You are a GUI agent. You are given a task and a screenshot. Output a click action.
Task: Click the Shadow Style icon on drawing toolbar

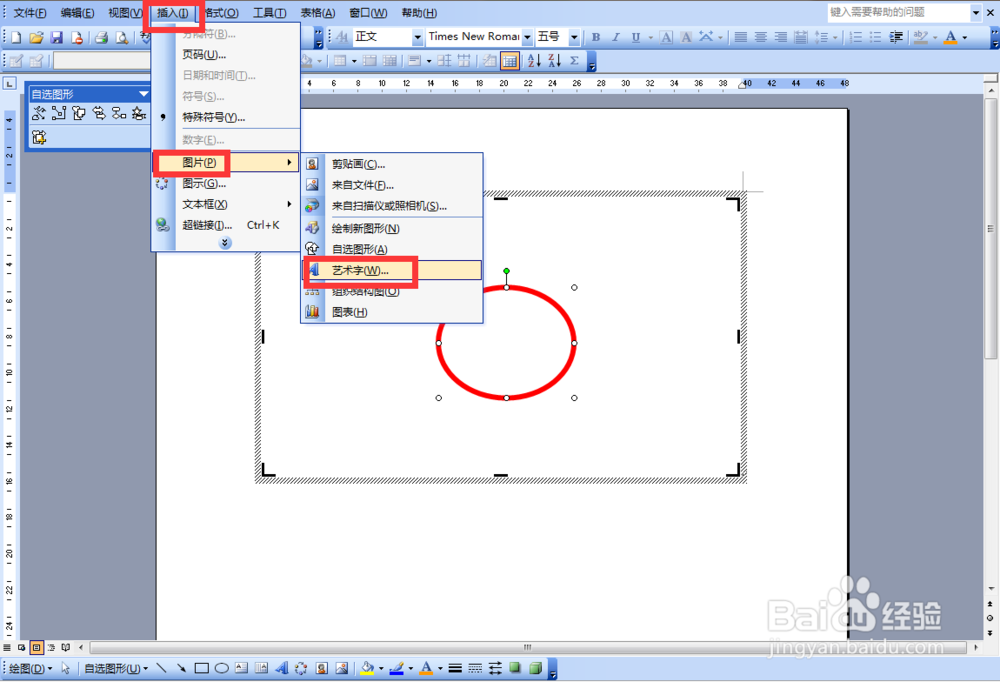512,667
